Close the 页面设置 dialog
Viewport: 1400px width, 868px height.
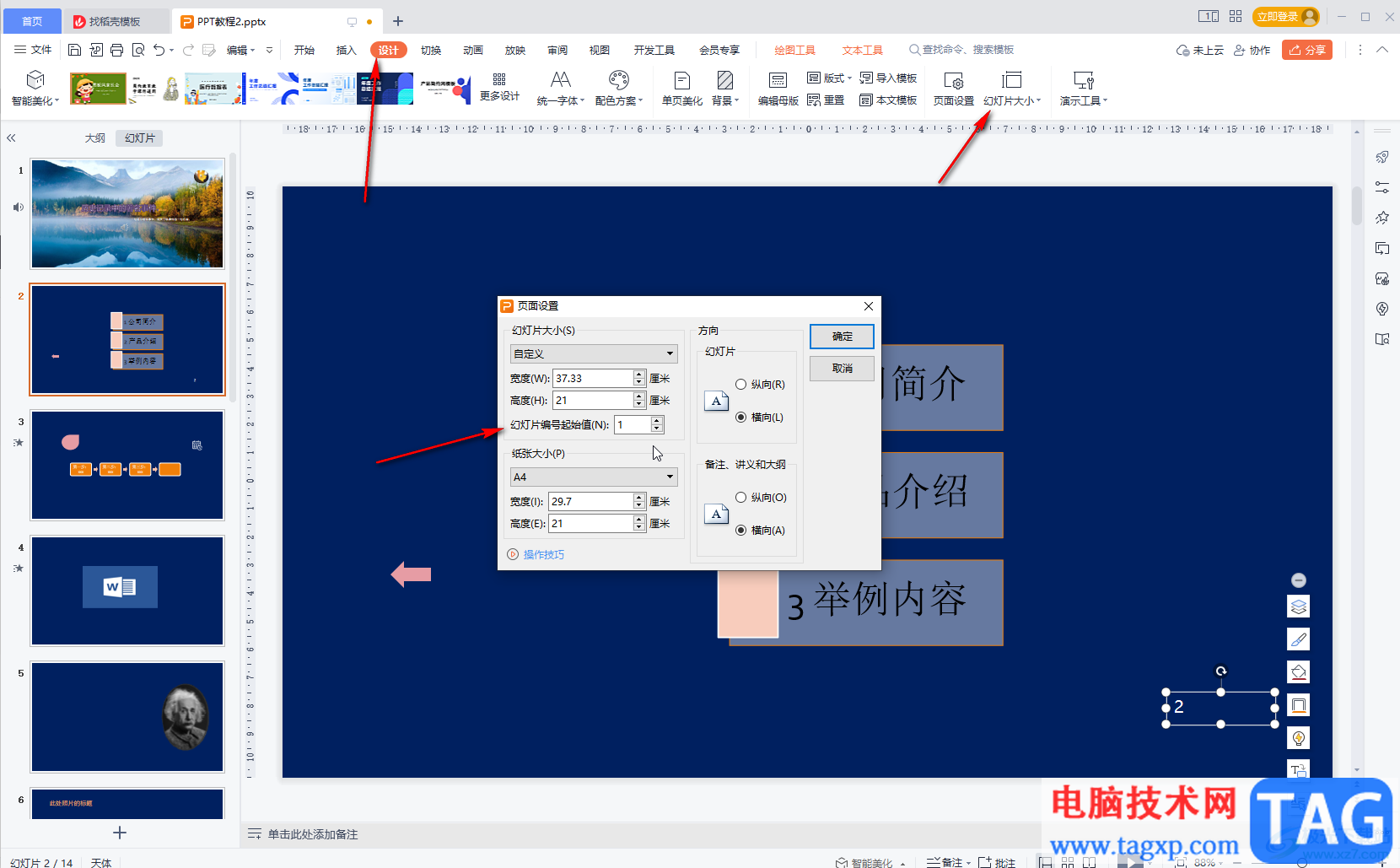pyautogui.click(x=869, y=305)
